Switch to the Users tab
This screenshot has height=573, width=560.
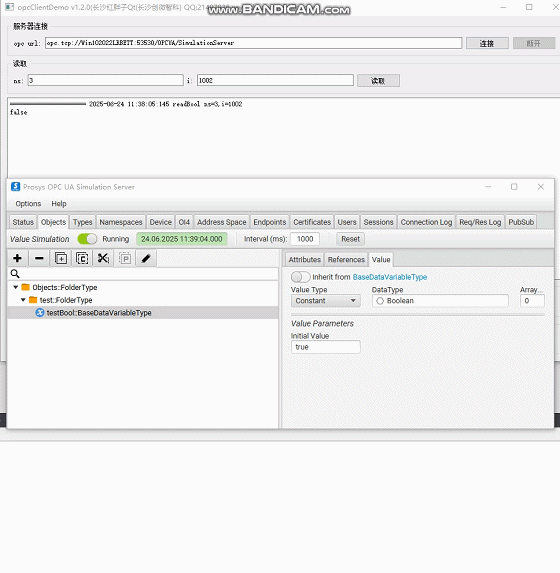(347, 222)
